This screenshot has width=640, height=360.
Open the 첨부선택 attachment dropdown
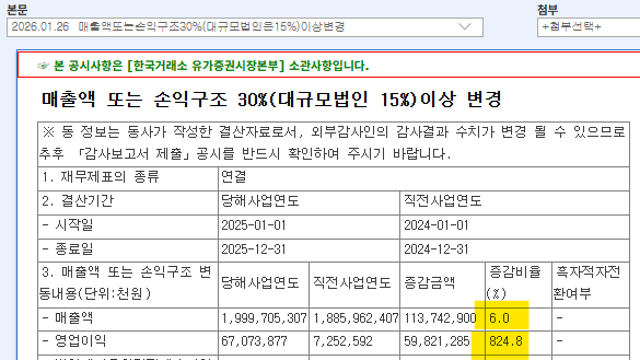pos(589,27)
